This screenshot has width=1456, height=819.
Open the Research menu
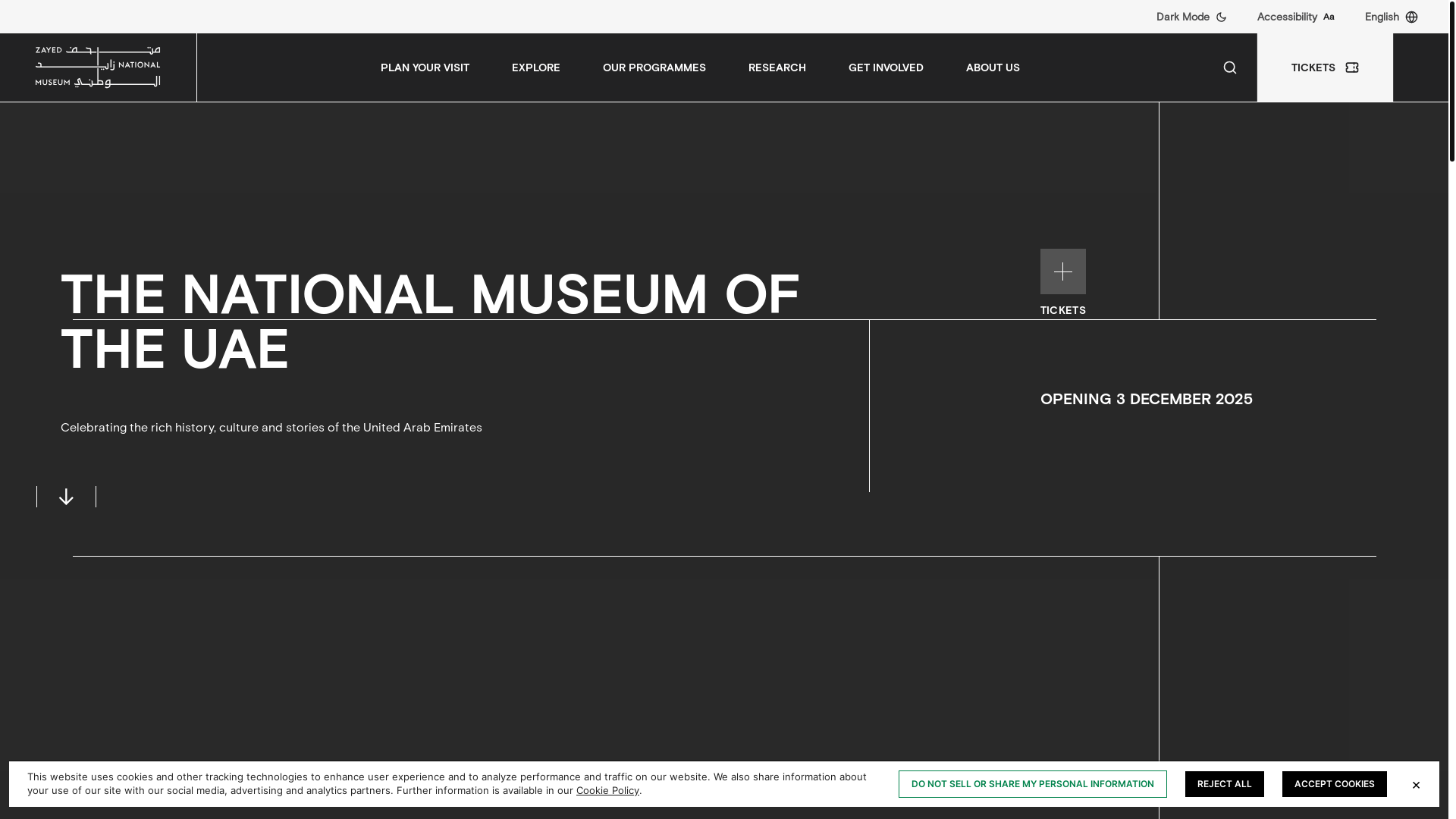[x=777, y=67]
